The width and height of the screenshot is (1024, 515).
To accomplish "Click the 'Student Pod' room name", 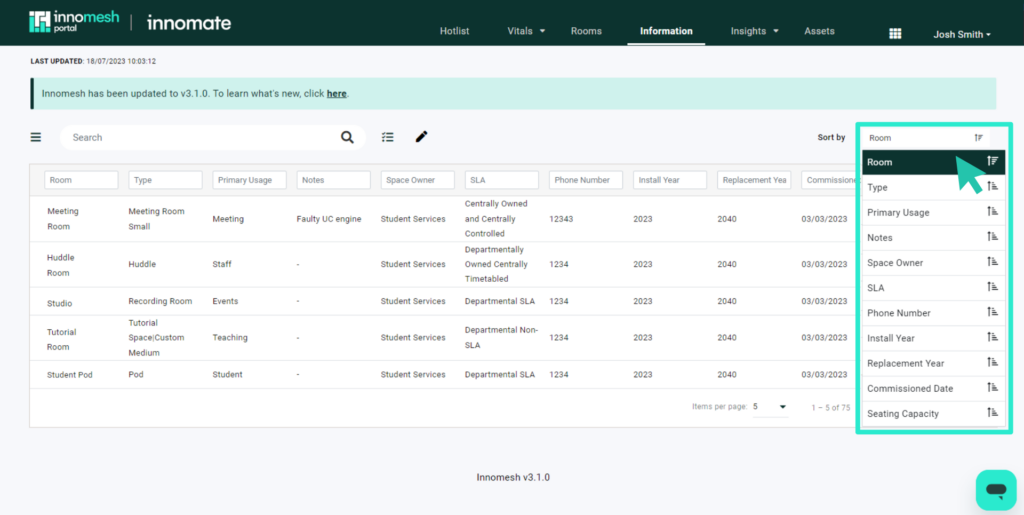I will 71,375.
